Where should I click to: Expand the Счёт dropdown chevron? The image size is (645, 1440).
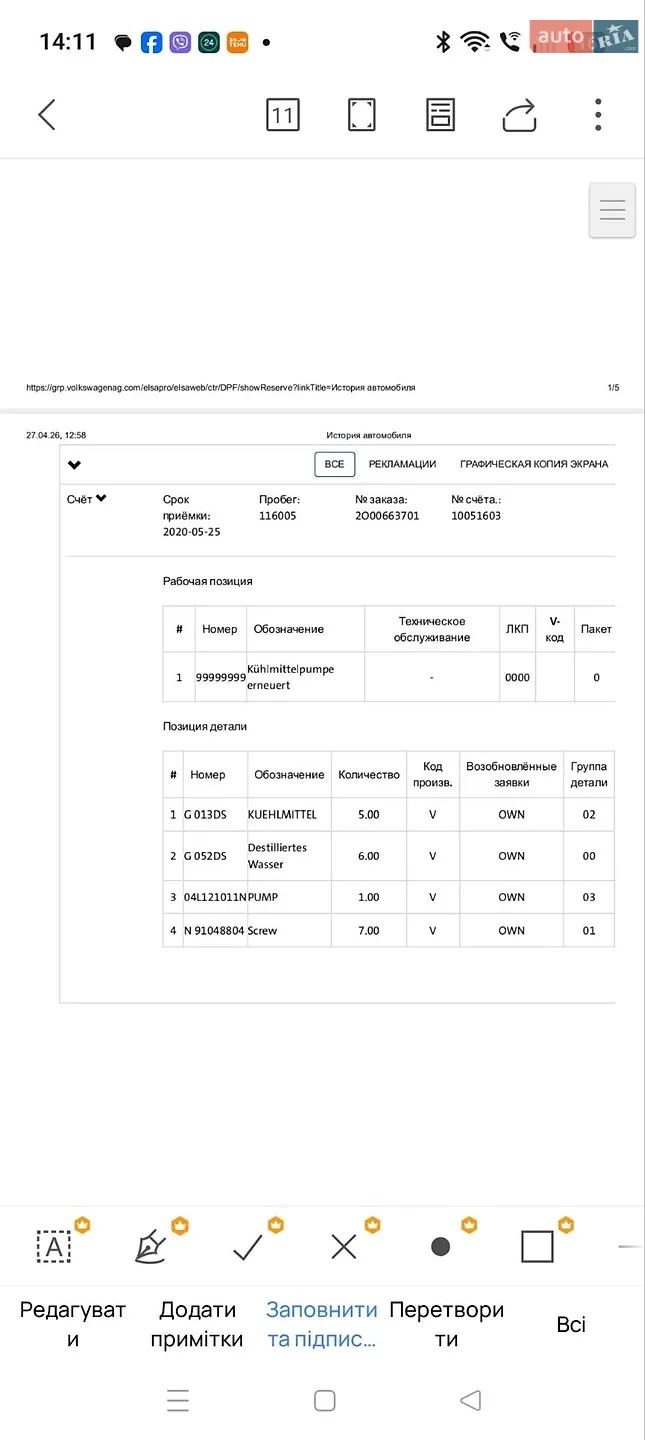(101, 498)
